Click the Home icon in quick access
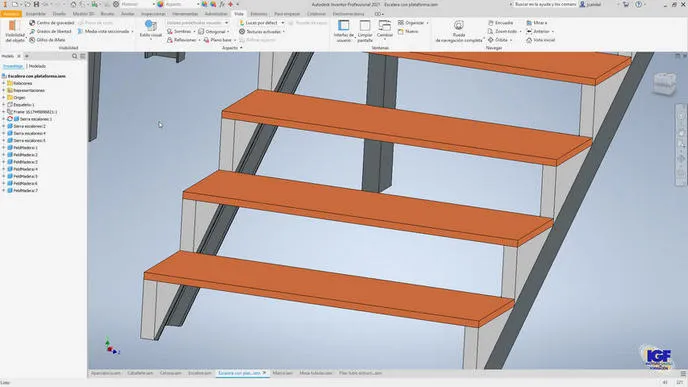 coord(73,4)
